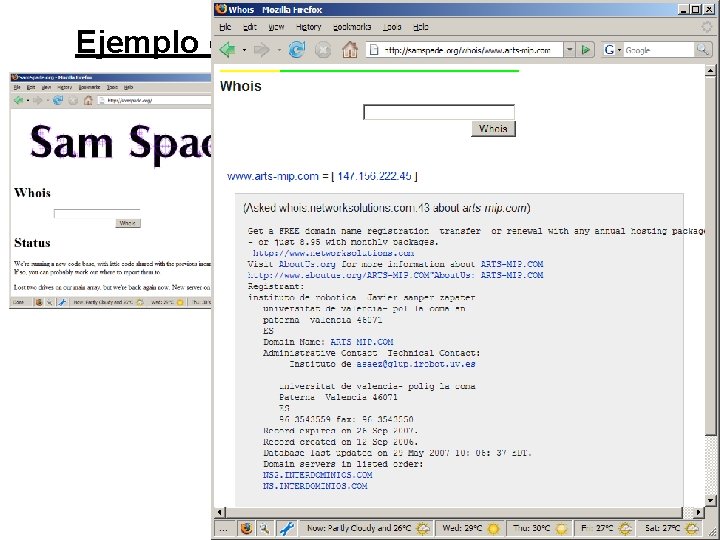Click the activity throbber icon in menu bar

[707, 27]
